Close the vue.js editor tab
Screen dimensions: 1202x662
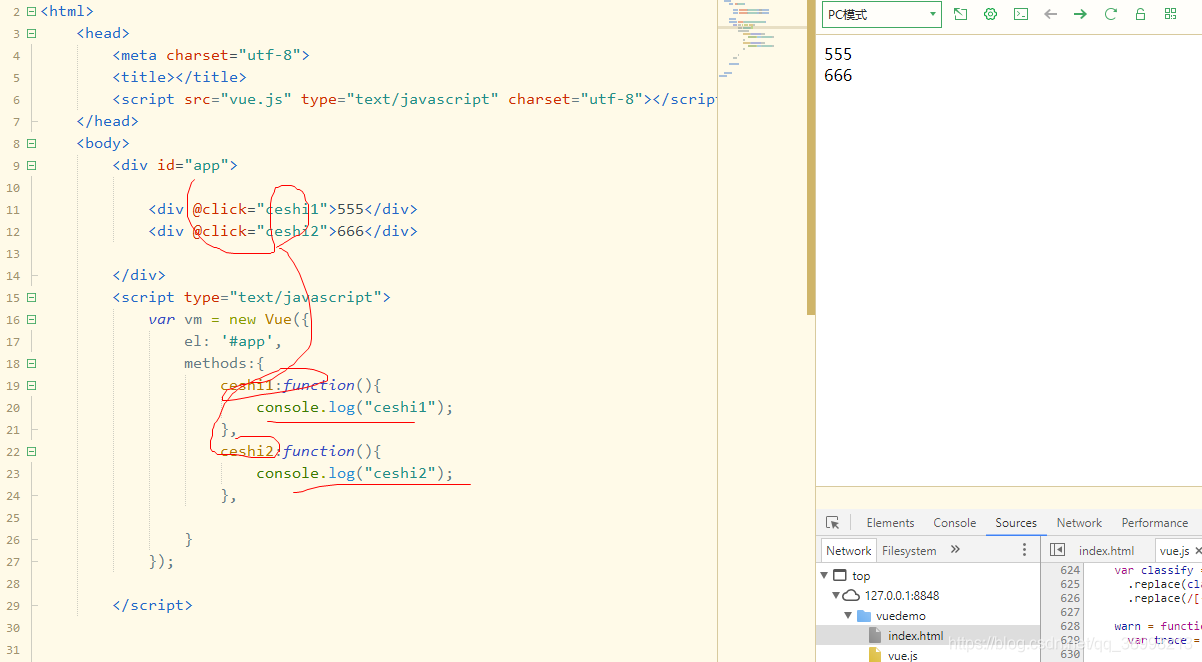(x=1198, y=550)
